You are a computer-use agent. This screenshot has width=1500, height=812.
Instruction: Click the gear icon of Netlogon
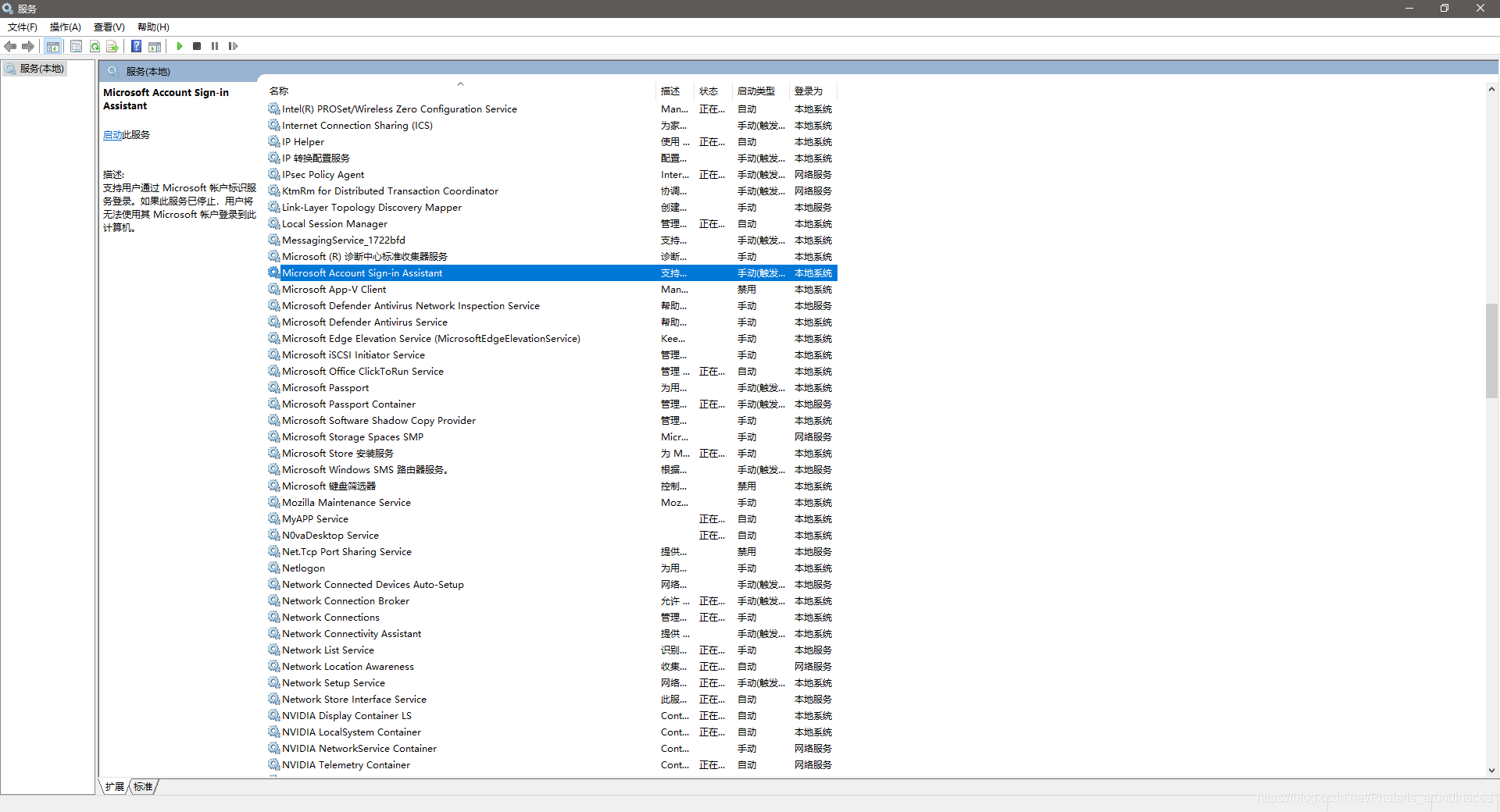click(274, 568)
